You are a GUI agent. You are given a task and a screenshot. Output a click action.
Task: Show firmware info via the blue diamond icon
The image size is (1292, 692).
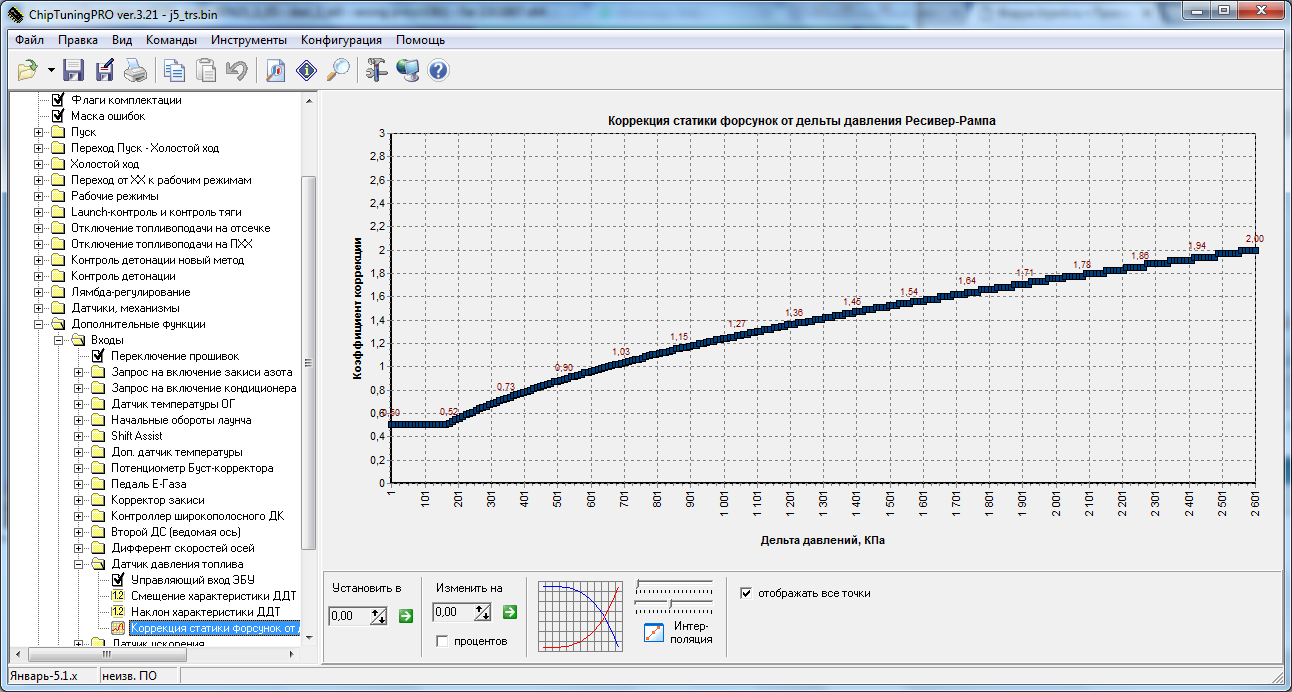click(307, 70)
